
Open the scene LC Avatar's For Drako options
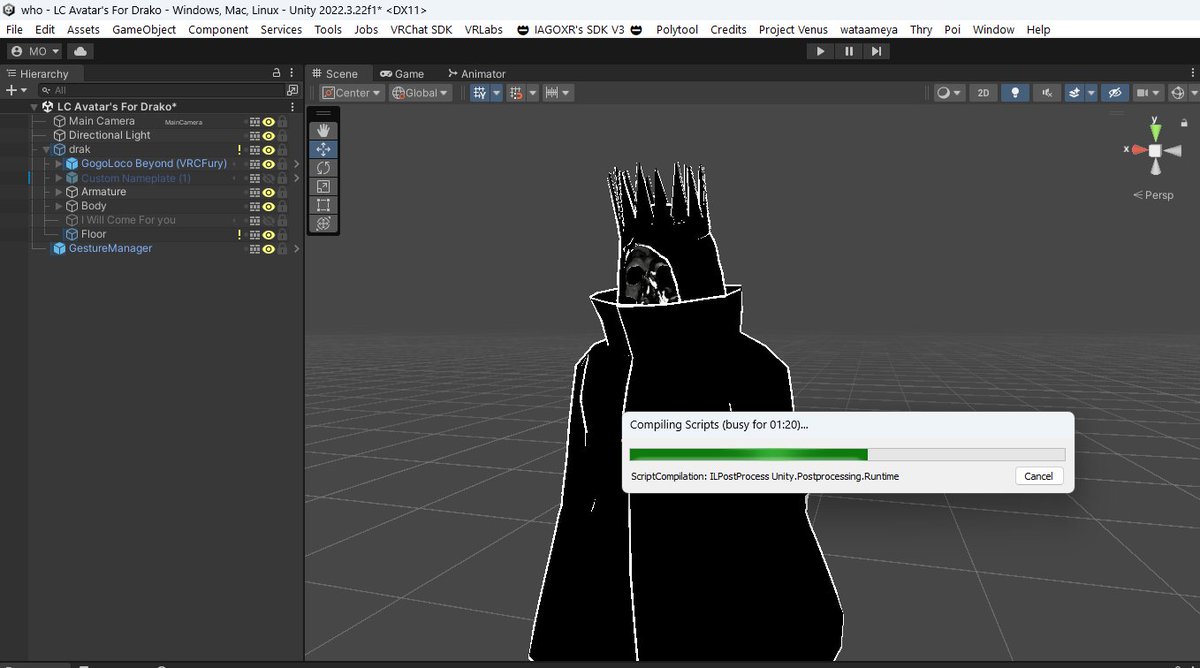pos(292,106)
